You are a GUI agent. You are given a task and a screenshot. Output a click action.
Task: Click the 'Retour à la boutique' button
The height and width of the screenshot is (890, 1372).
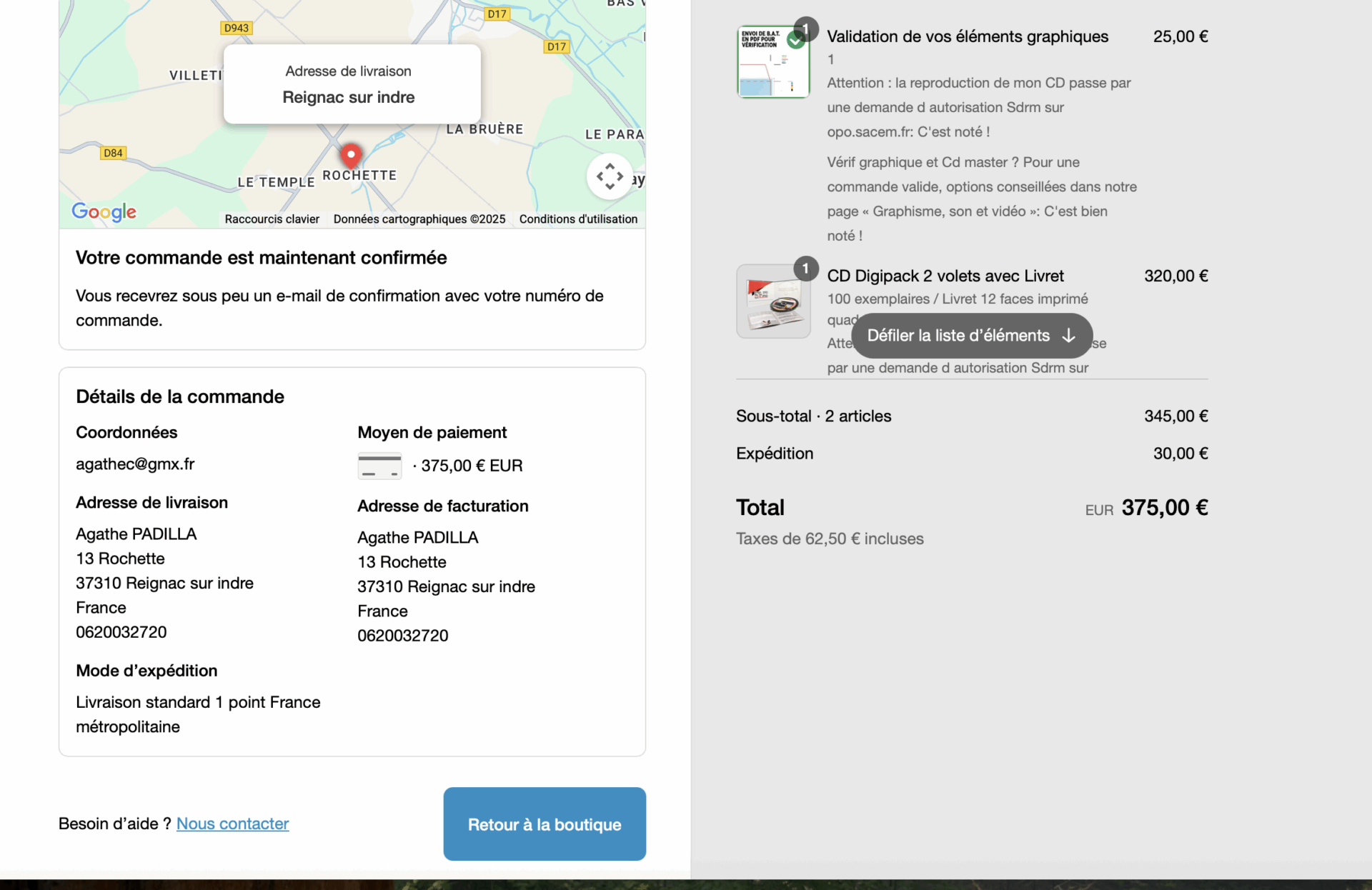point(545,824)
